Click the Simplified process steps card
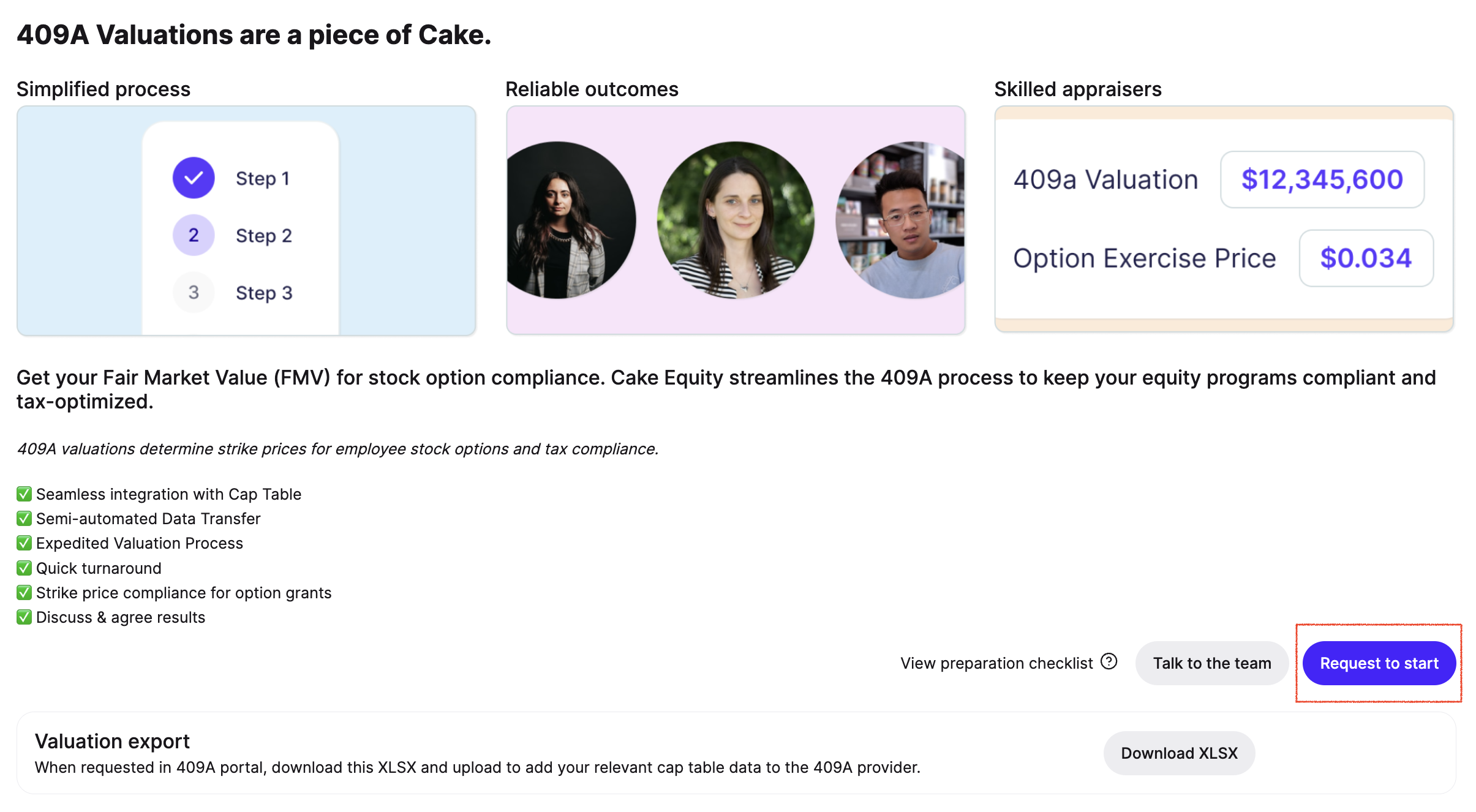The image size is (1476, 812). click(x=246, y=220)
